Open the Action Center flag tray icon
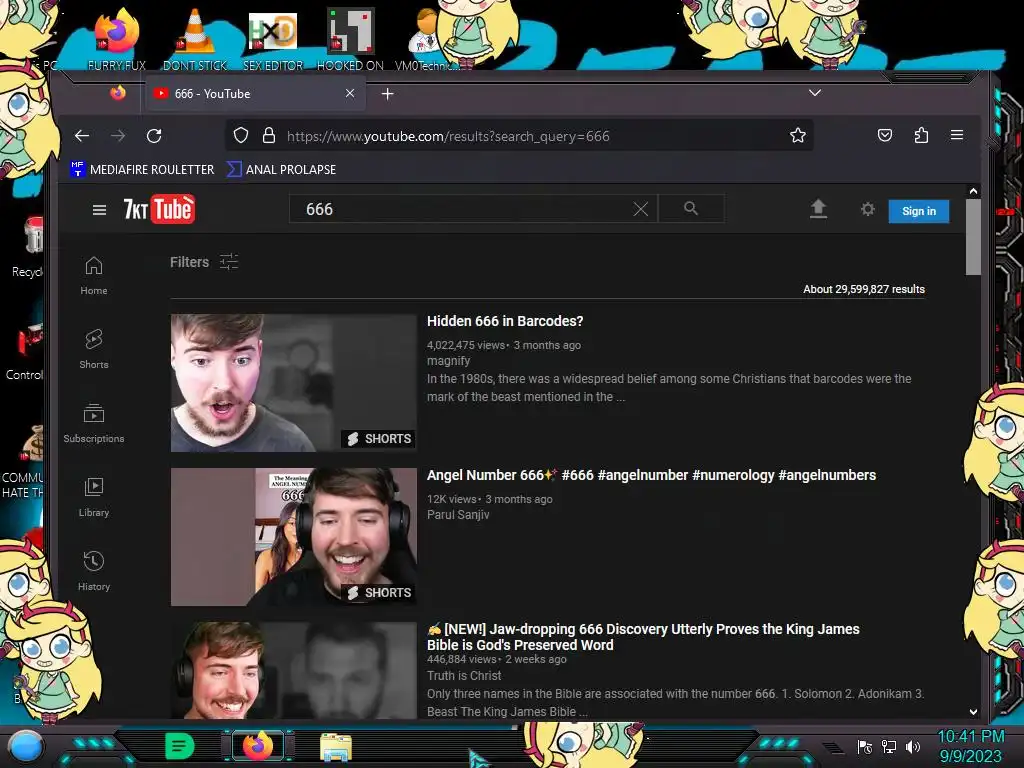 (x=865, y=746)
